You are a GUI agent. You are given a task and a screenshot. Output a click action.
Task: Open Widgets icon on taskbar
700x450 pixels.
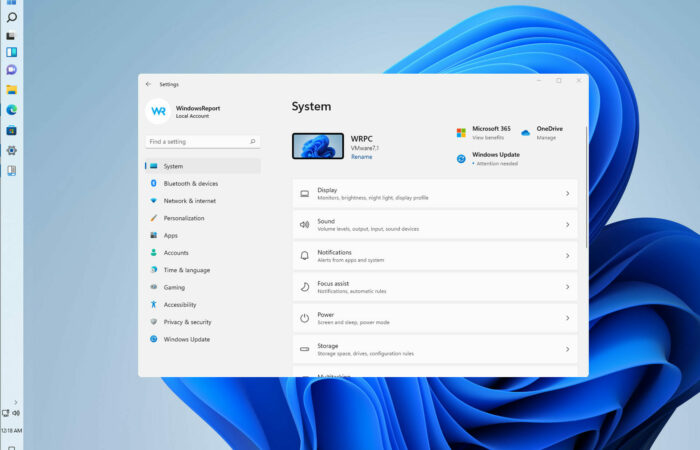click(12, 52)
